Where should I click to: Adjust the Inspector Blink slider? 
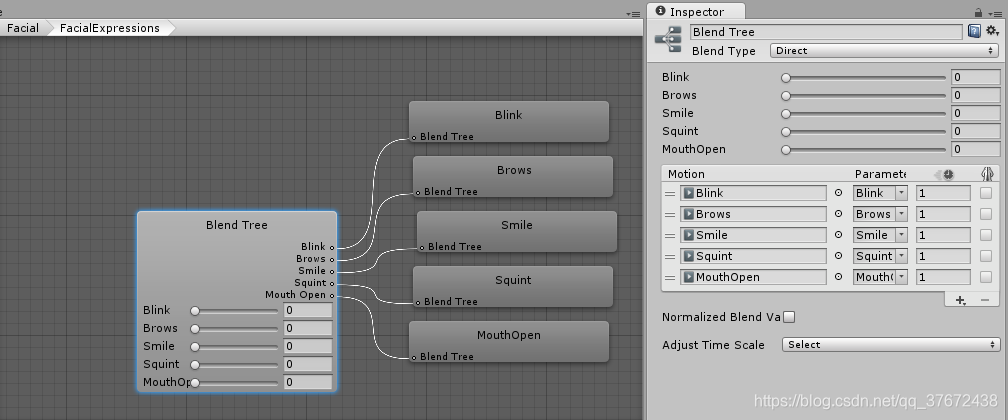865,78
